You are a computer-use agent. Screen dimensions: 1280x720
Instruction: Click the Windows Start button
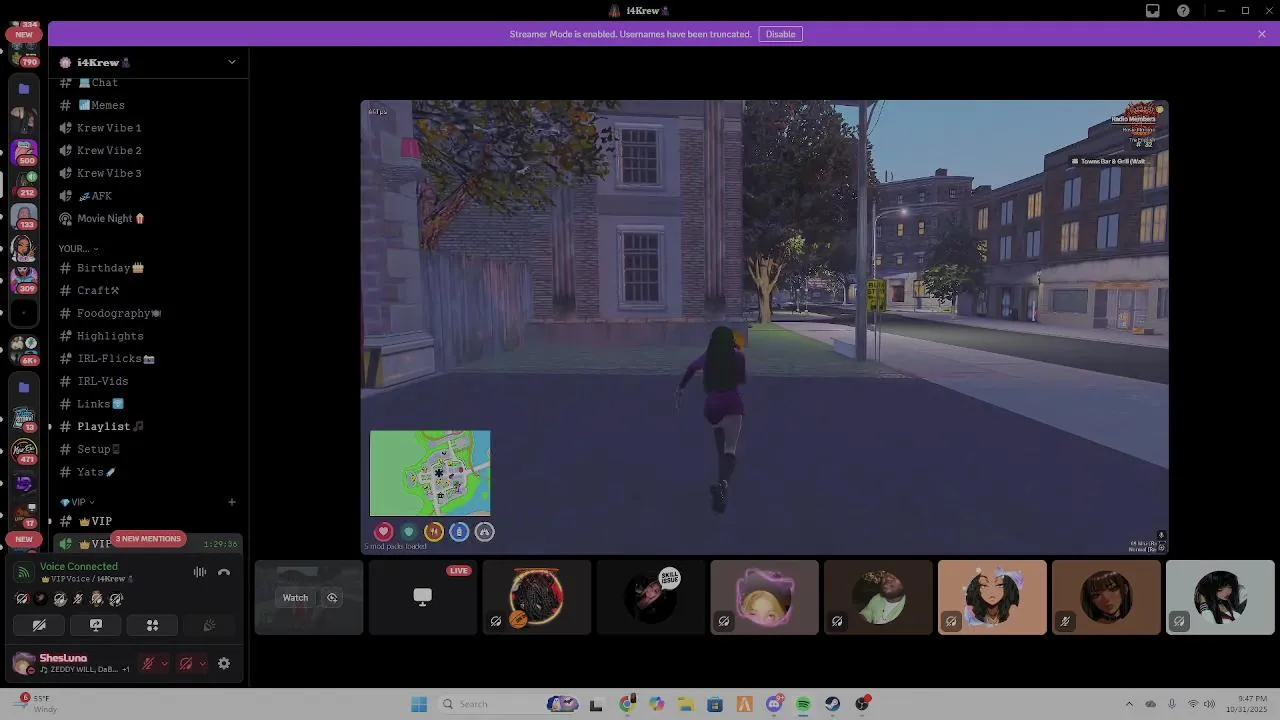coord(419,704)
